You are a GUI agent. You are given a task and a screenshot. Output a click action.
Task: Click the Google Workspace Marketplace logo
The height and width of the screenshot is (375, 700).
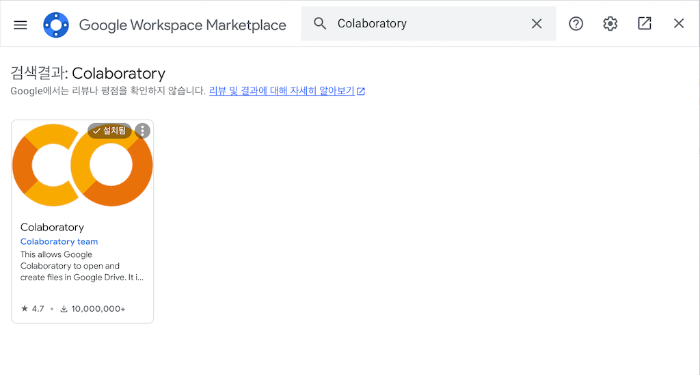pyautogui.click(x=56, y=25)
